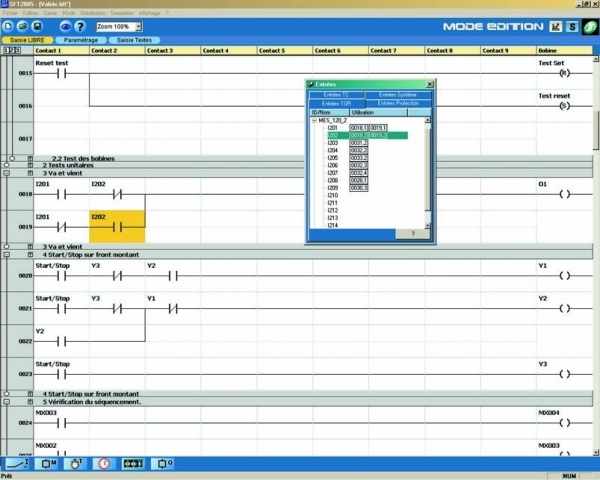Collapse section 4 Start/Stop sur front montant
The height and width of the screenshot is (480, 600).
click(x=7, y=255)
